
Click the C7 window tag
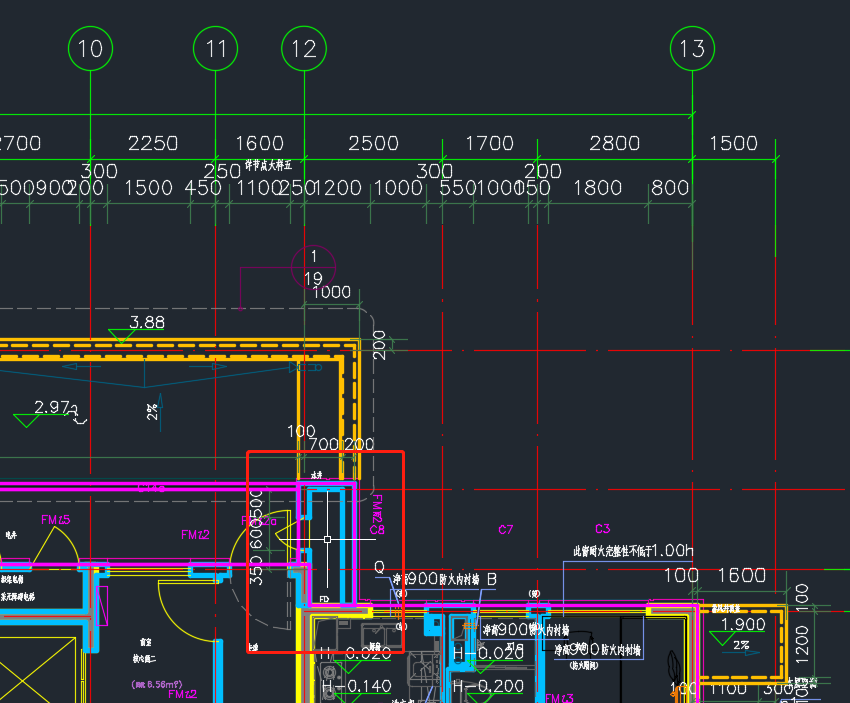click(505, 530)
